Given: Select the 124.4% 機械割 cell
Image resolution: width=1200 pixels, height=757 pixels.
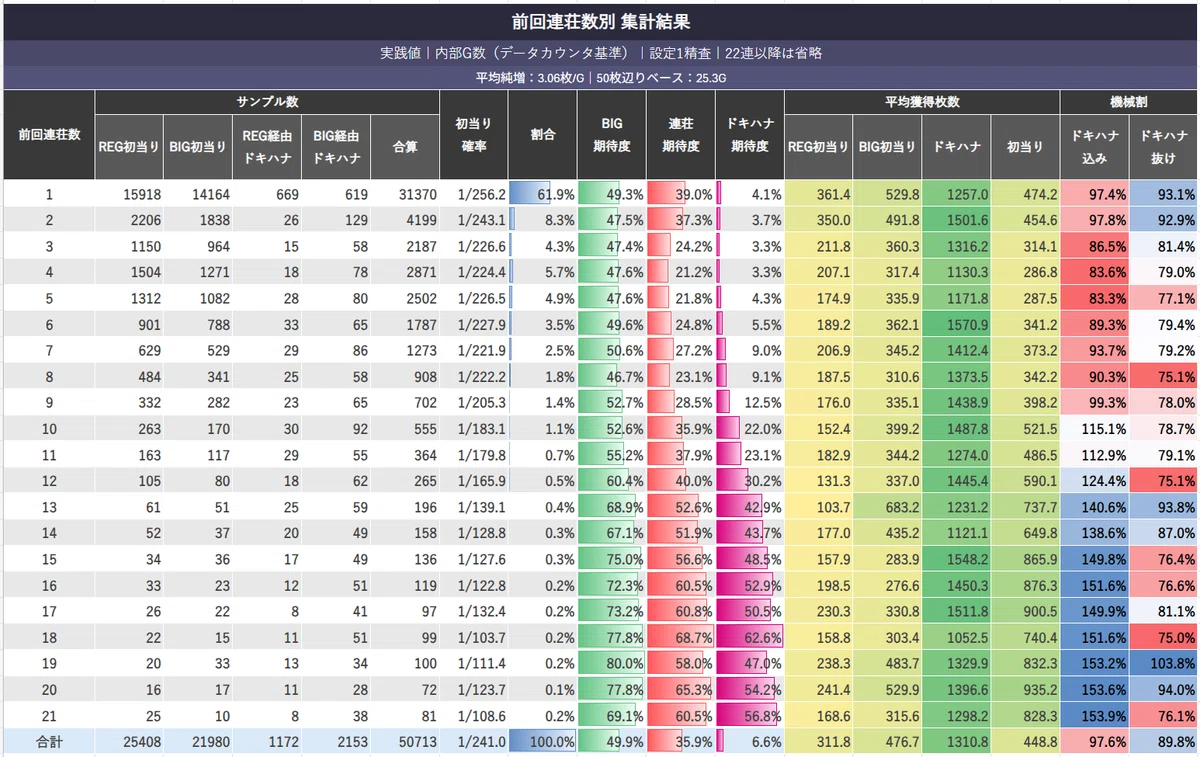Looking at the screenshot, I should [1094, 481].
